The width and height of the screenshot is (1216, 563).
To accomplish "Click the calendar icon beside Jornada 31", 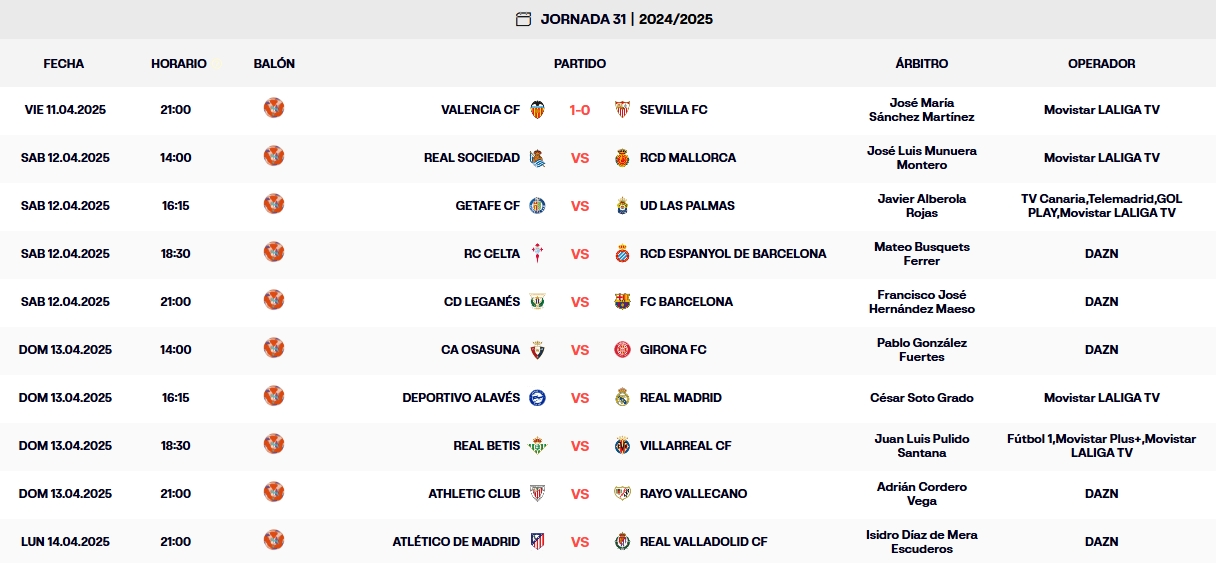I will [x=523, y=19].
